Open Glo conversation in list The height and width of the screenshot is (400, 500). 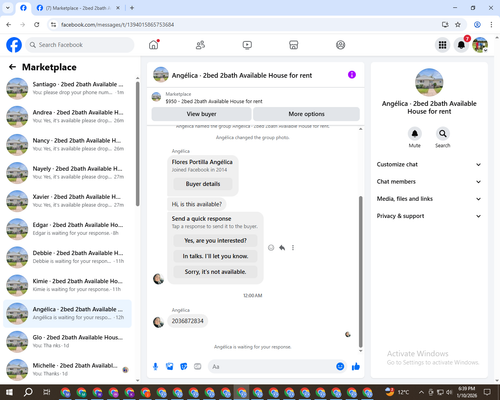click(67, 341)
